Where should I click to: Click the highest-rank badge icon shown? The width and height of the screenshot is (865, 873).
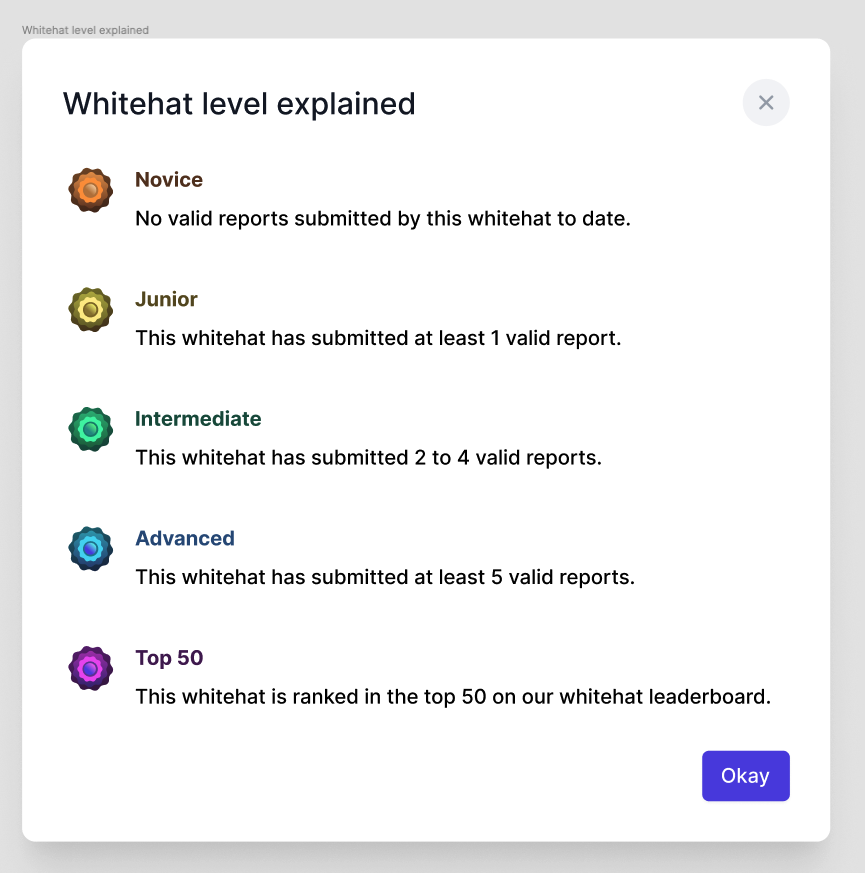(90, 668)
